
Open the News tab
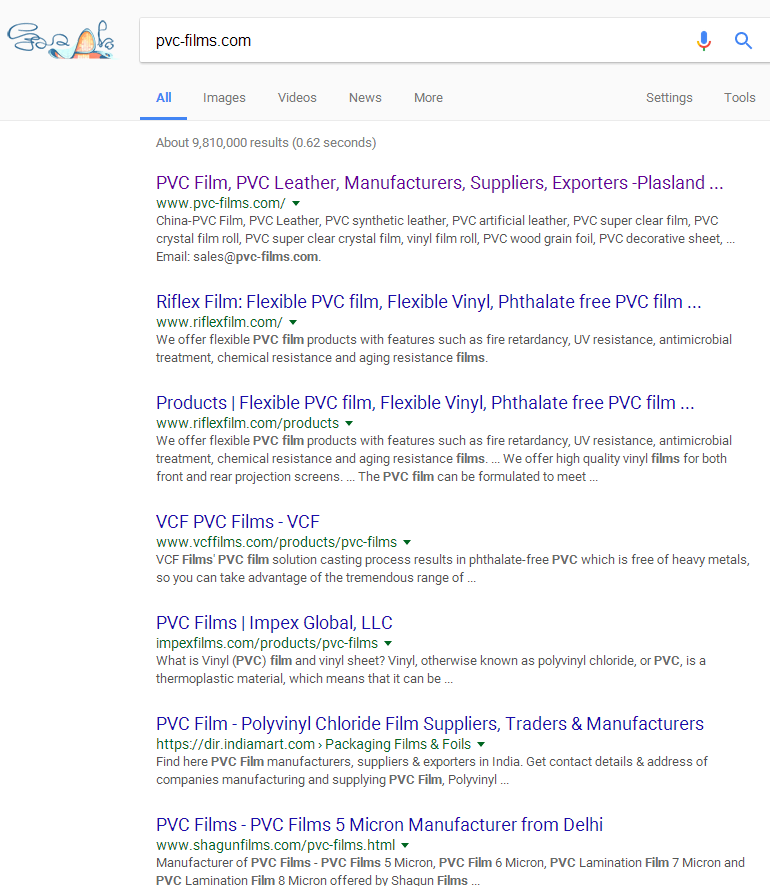pyautogui.click(x=365, y=98)
